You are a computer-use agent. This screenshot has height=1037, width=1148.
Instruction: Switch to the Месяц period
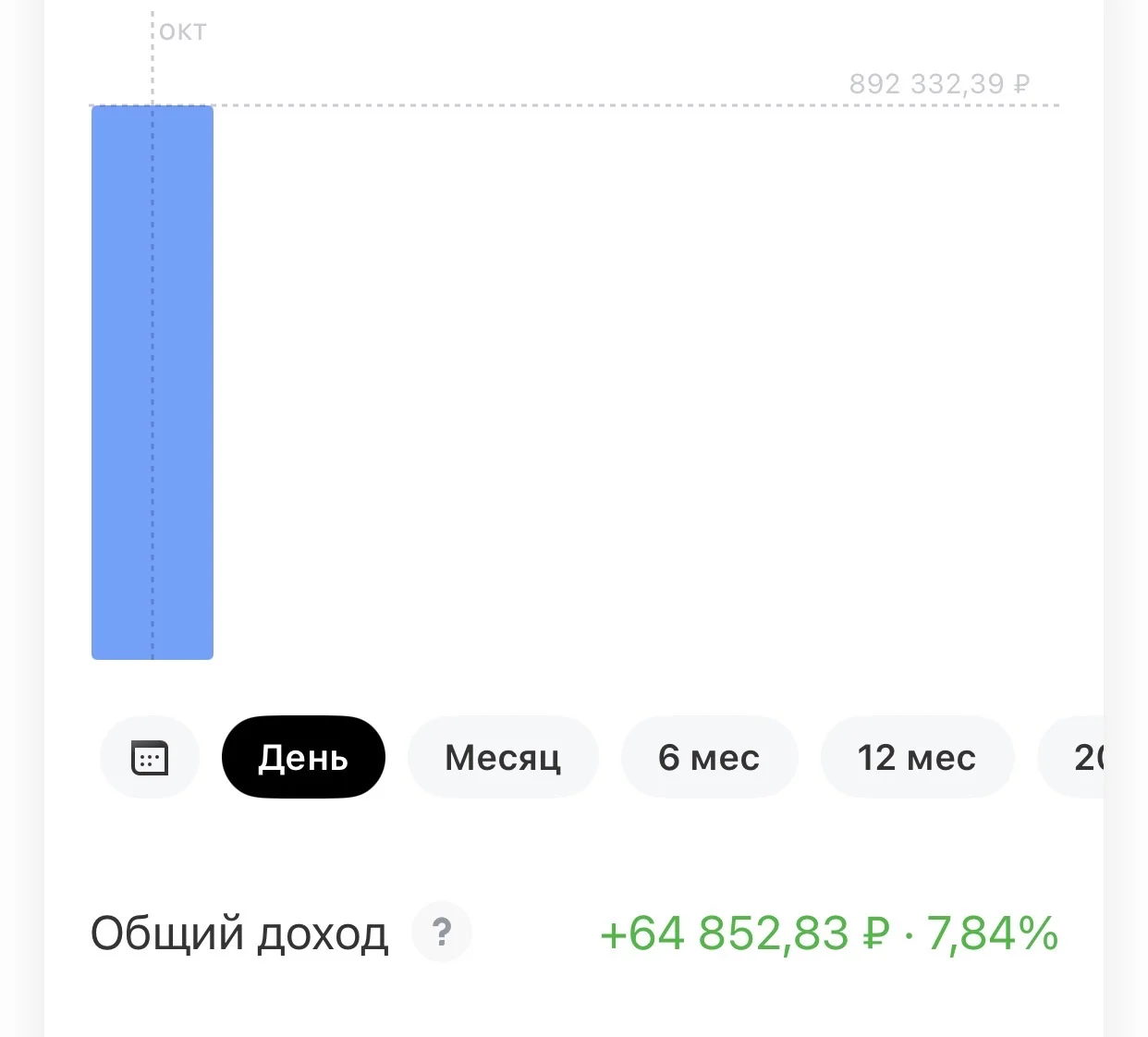(503, 757)
